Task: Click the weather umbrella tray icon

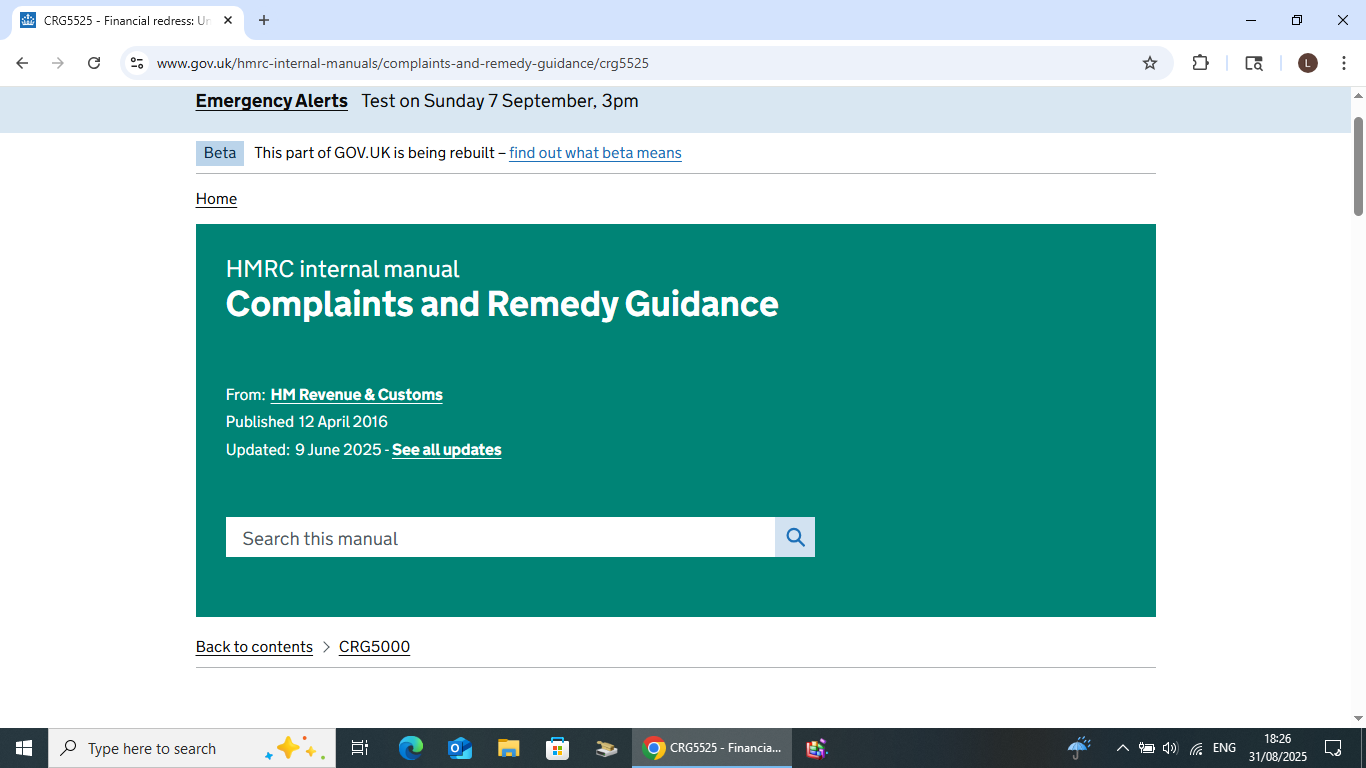Action: (x=1079, y=748)
